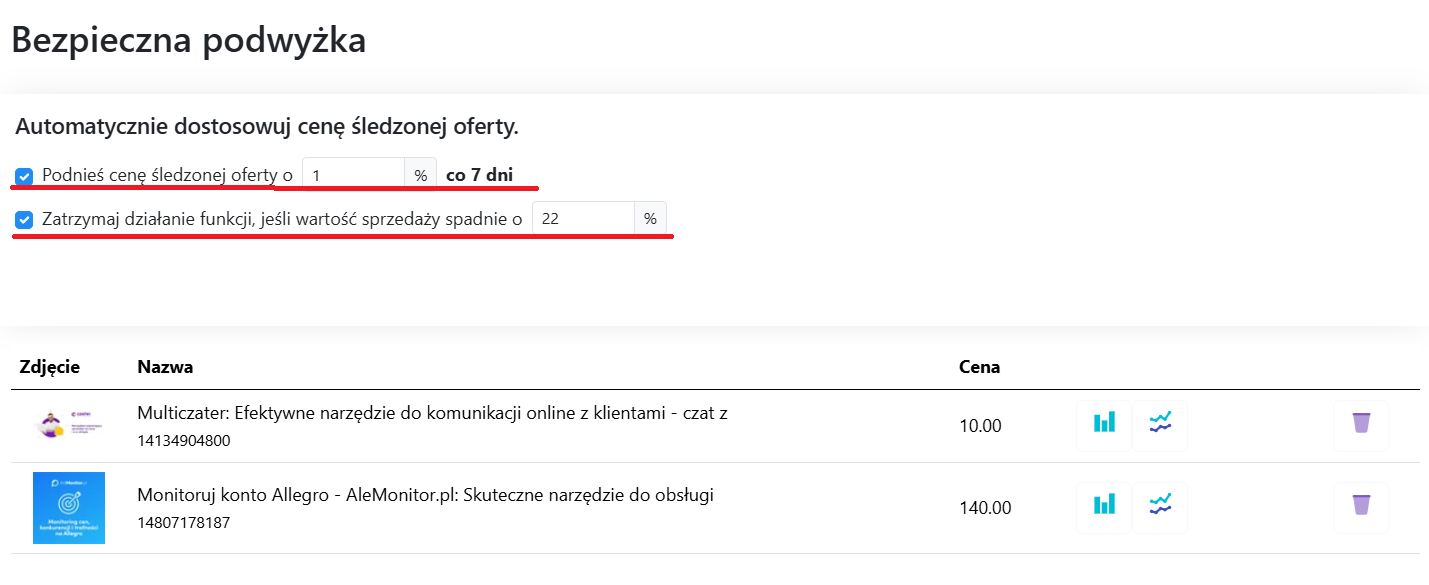The height and width of the screenshot is (585, 1429).
Task: Open trend line chart for AleMonitor offer
Action: [x=1160, y=506]
